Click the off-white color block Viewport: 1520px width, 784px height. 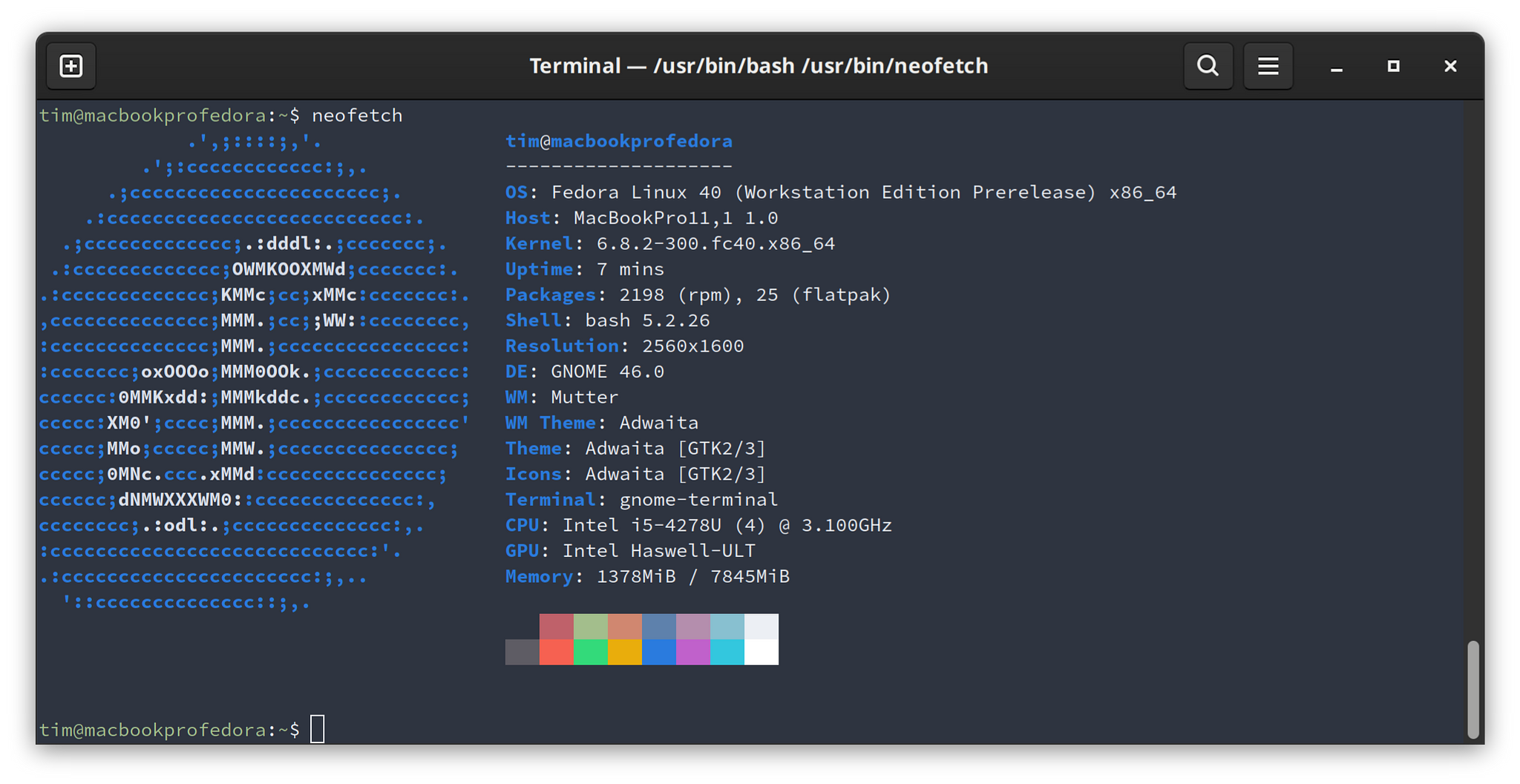pos(761,627)
